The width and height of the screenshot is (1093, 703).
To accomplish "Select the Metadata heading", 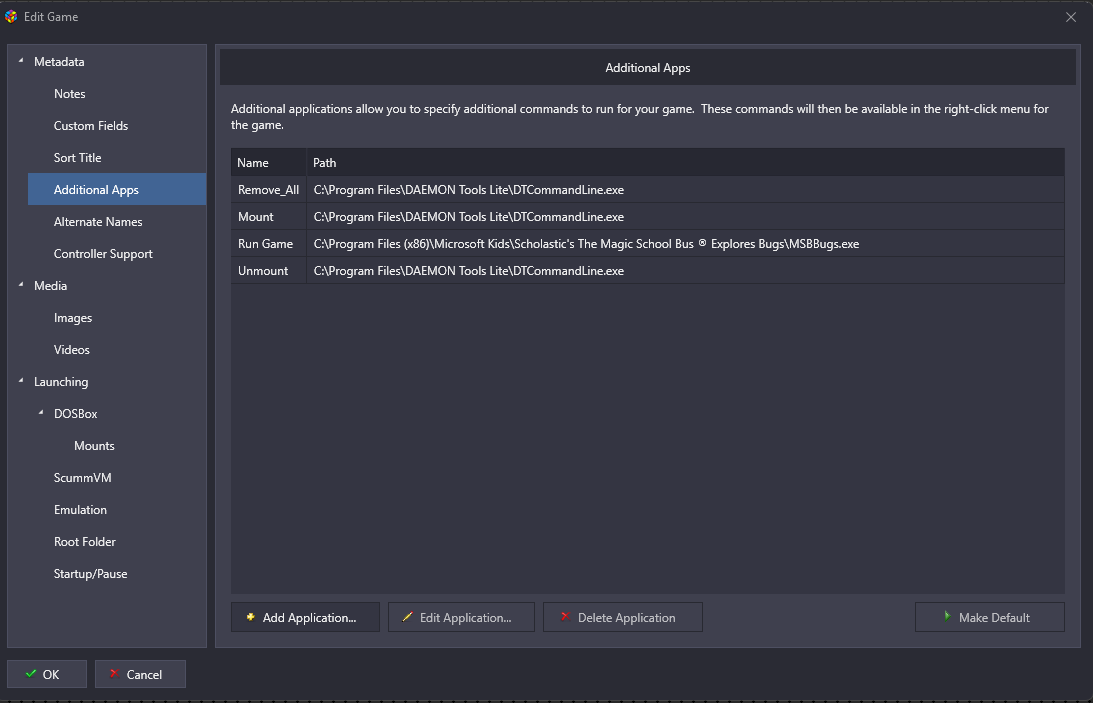I will point(59,62).
